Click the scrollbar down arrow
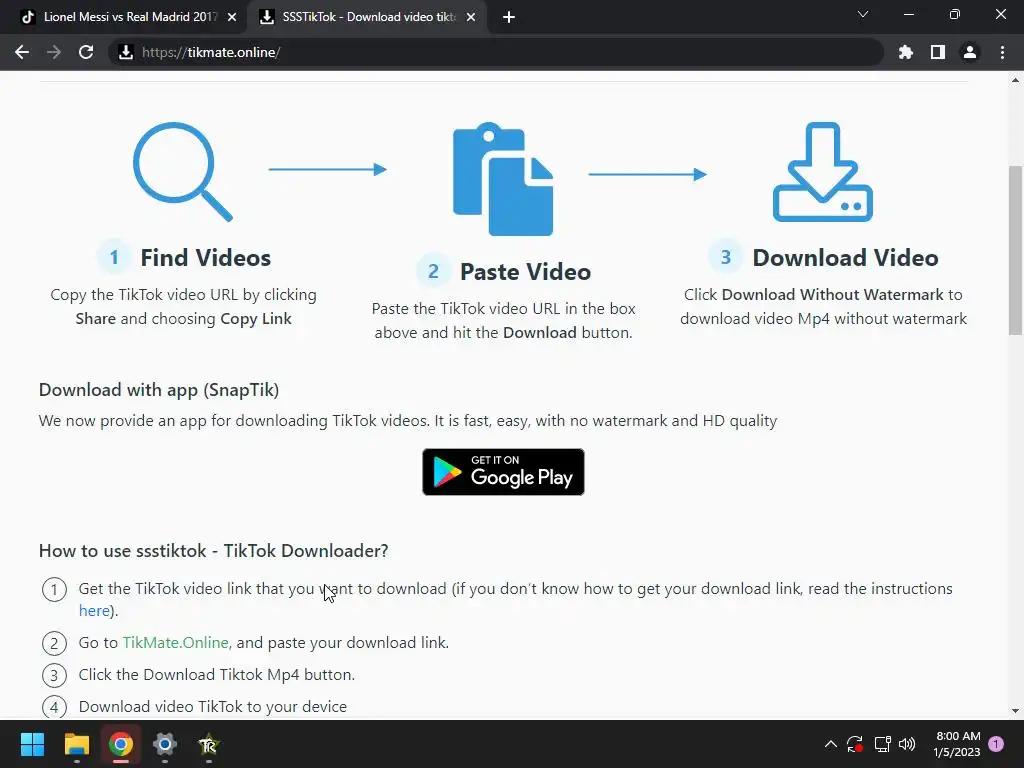Screen dimensions: 1024x768 pos(1015,711)
